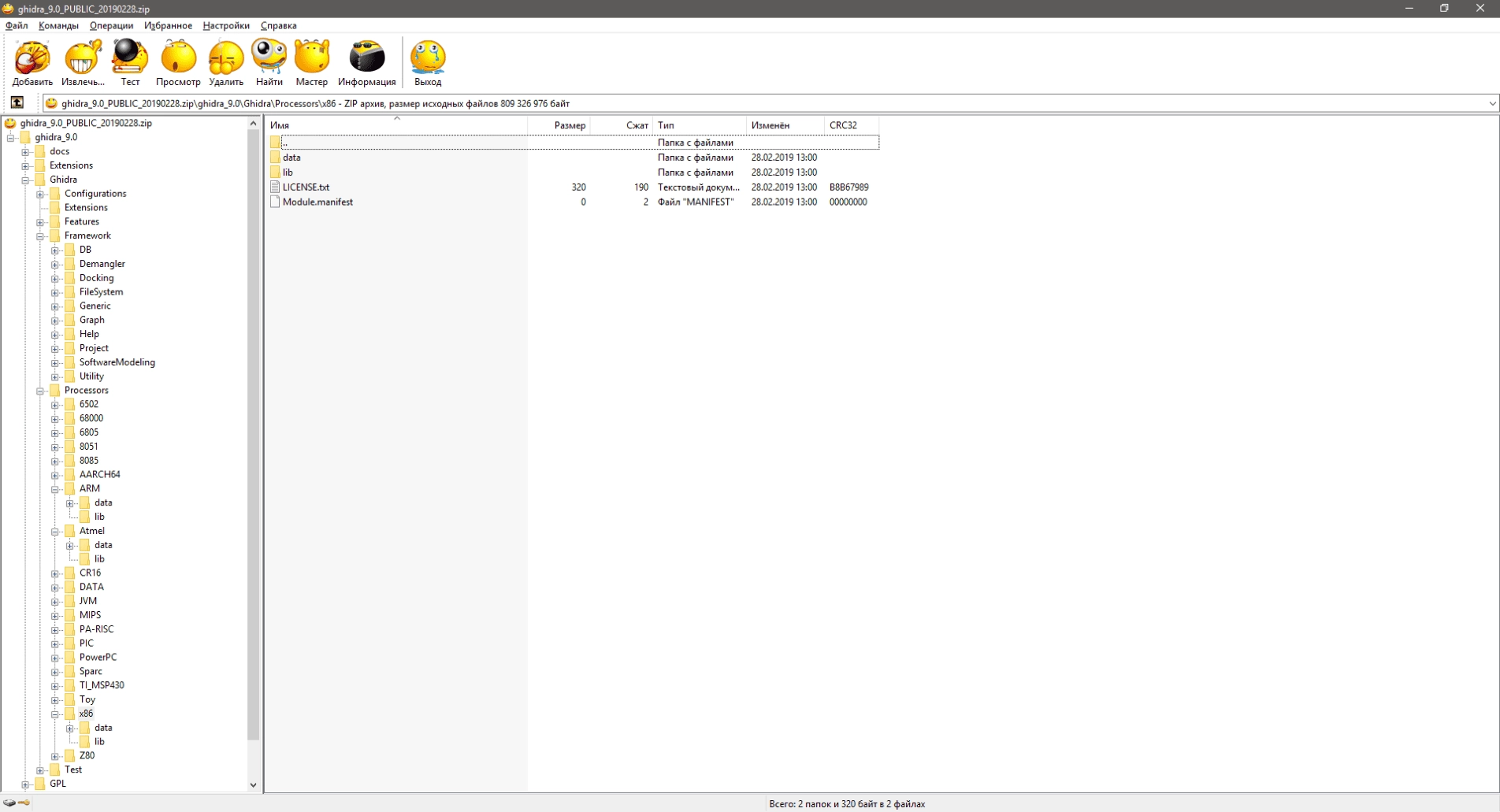This screenshot has height=812, width=1500.
Task: Open the Справка menu
Action: [279, 25]
